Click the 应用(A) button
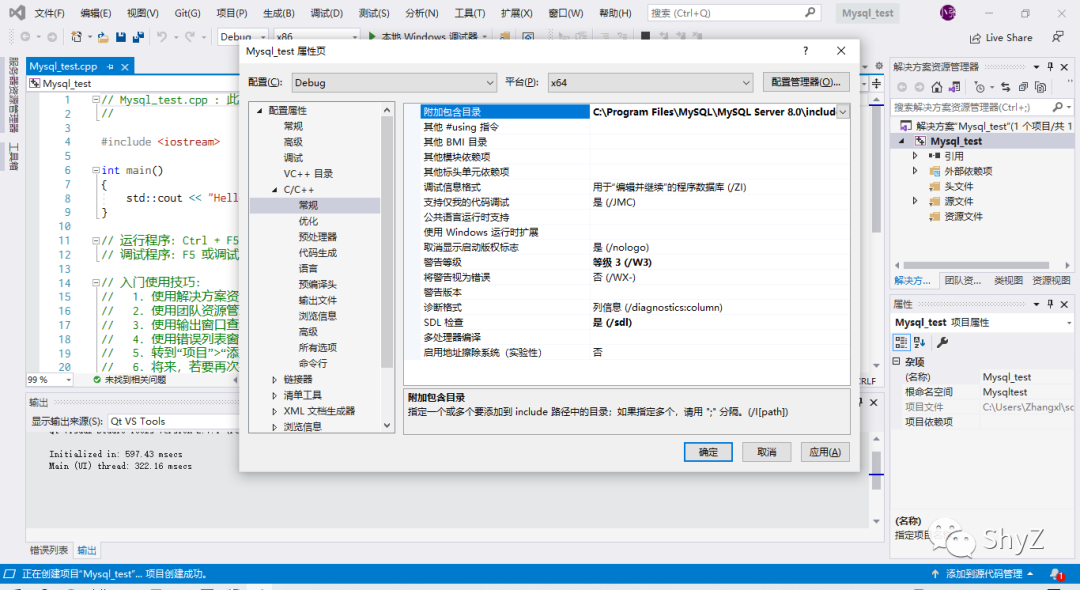The image size is (1080, 590). [825, 452]
